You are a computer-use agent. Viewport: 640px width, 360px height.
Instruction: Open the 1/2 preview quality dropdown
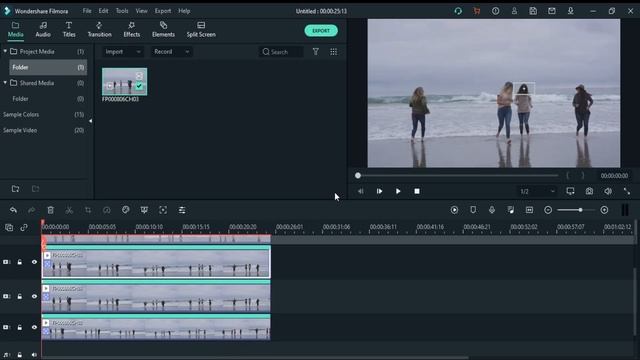click(x=537, y=191)
